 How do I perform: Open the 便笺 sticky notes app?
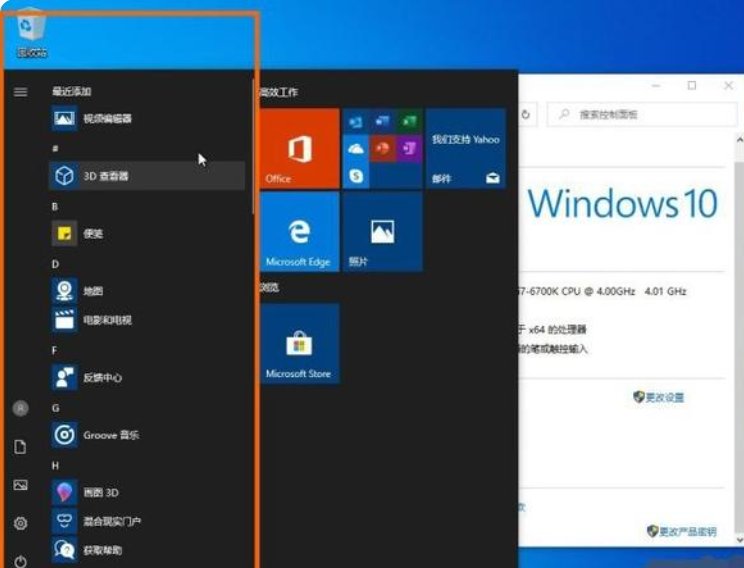coord(92,234)
